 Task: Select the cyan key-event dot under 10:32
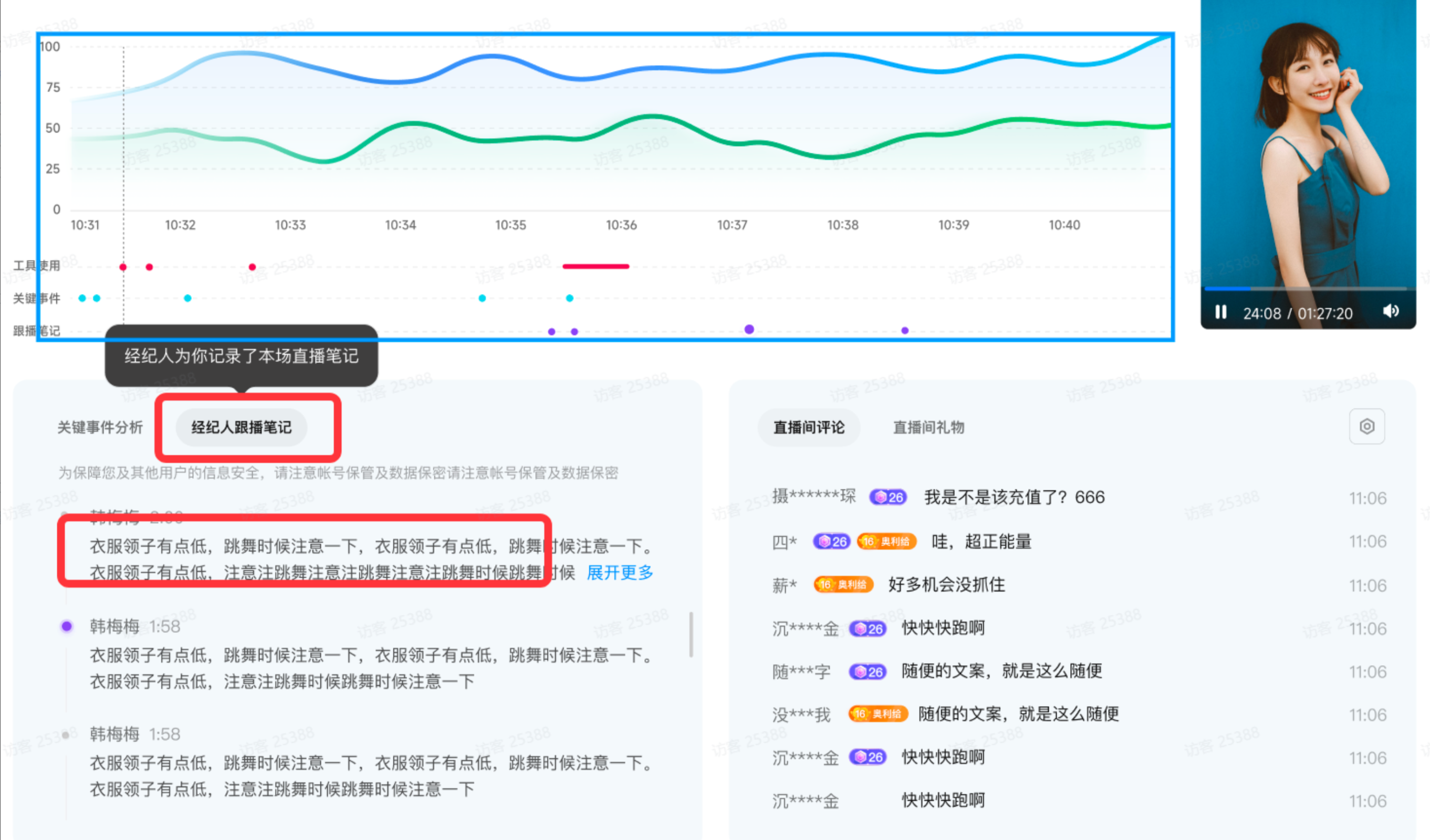(x=188, y=298)
